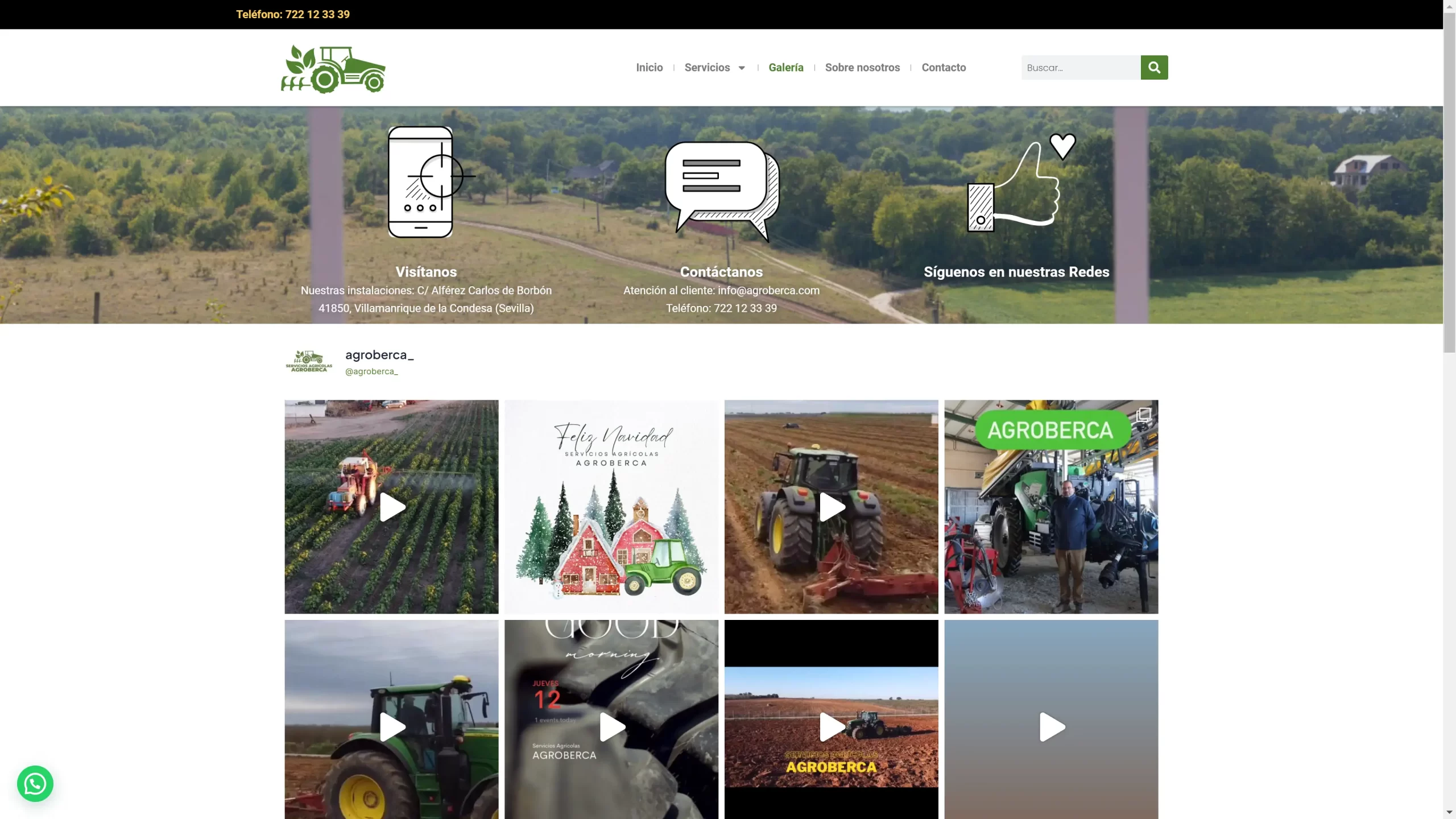Open the Sobre nosotros page

pos(862,68)
